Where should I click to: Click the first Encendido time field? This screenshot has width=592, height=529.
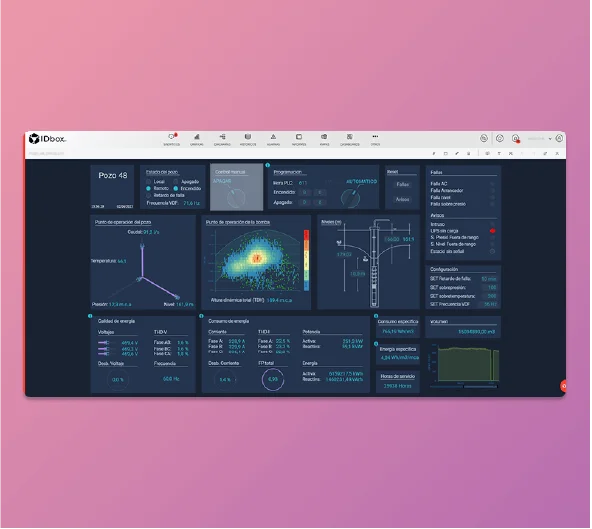coord(304,193)
